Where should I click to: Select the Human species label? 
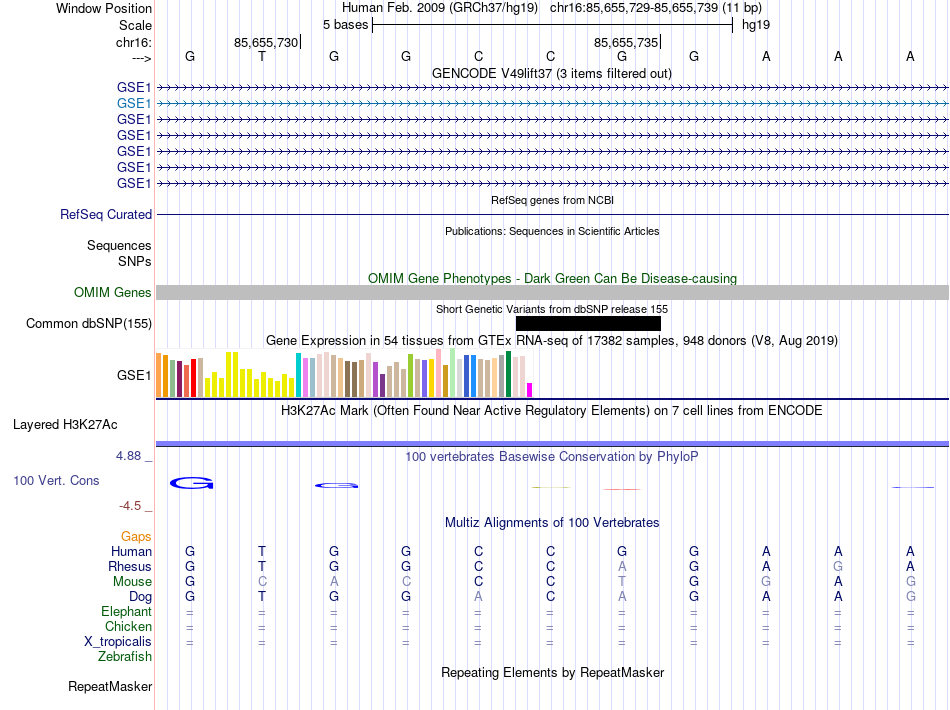click(131, 551)
